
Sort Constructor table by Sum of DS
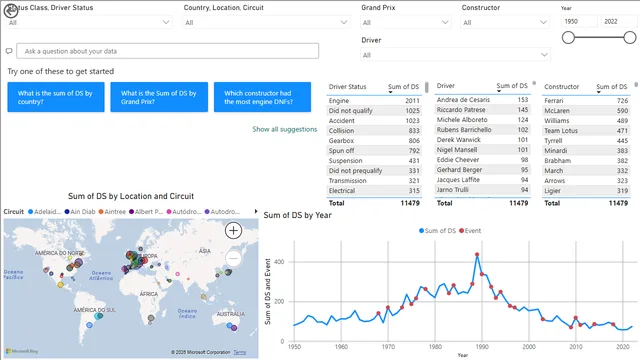point(611,87)
